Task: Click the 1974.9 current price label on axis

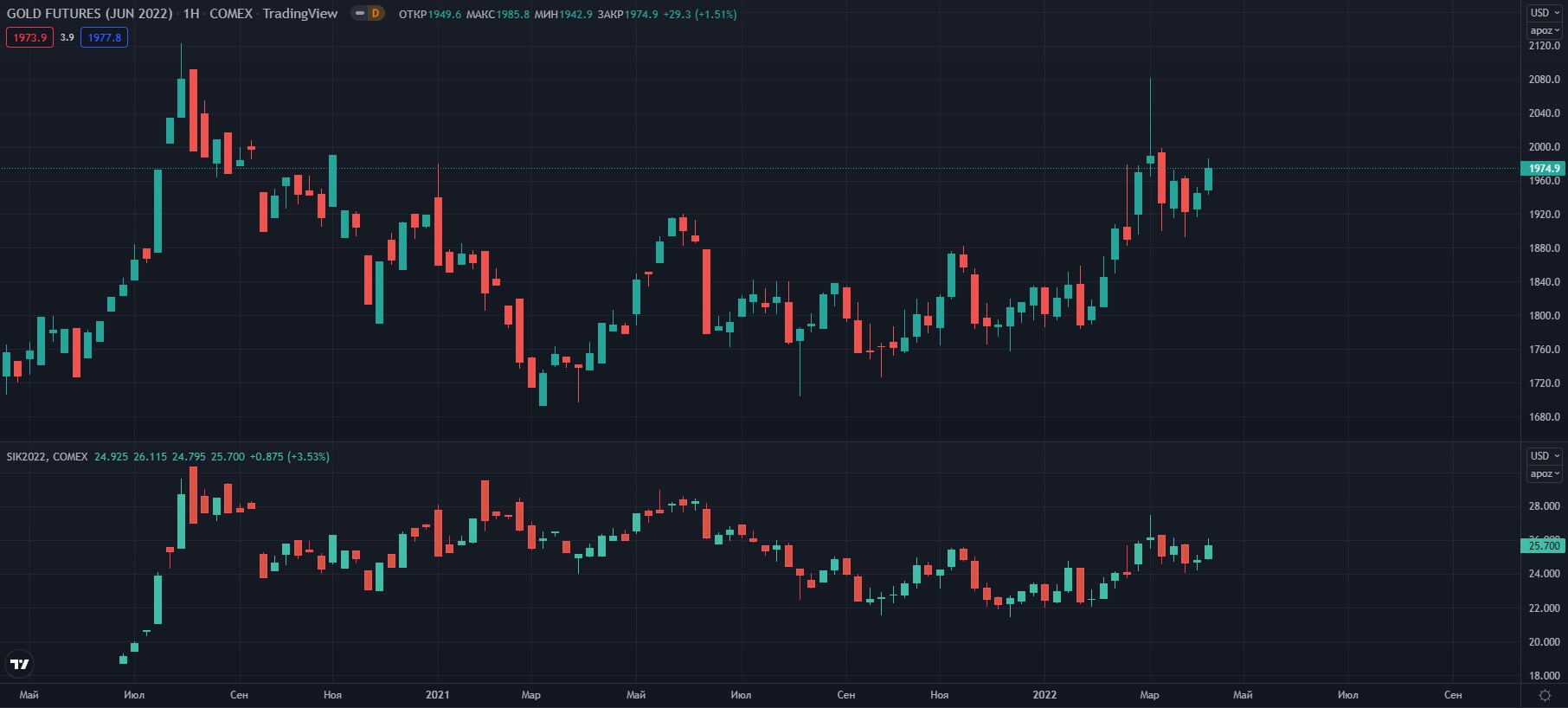Action: click(1544, 169)
